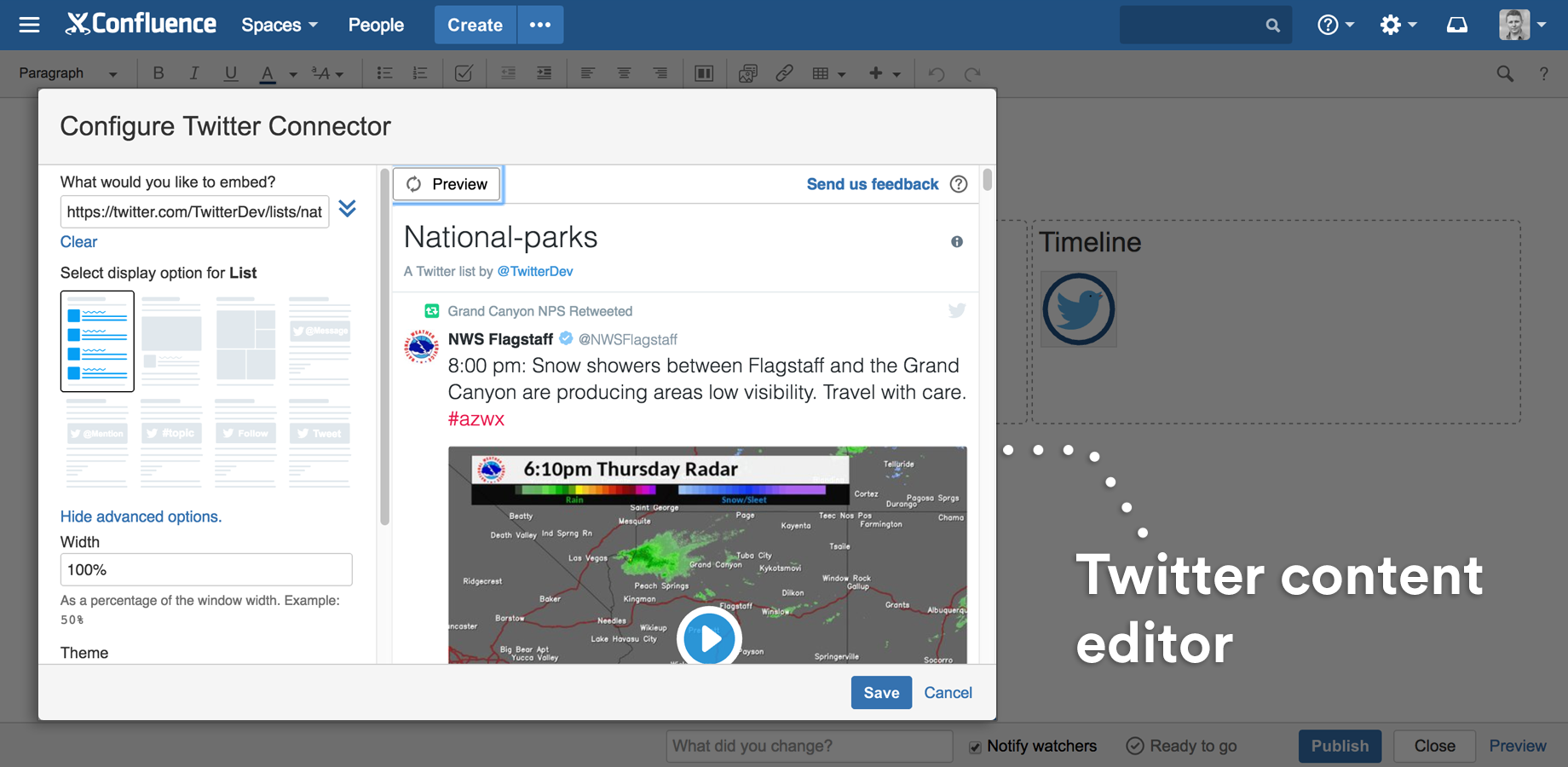Select the Twitter bird icon in Timeline
Screen dimensions: 1568x767
click(1078, 309)
